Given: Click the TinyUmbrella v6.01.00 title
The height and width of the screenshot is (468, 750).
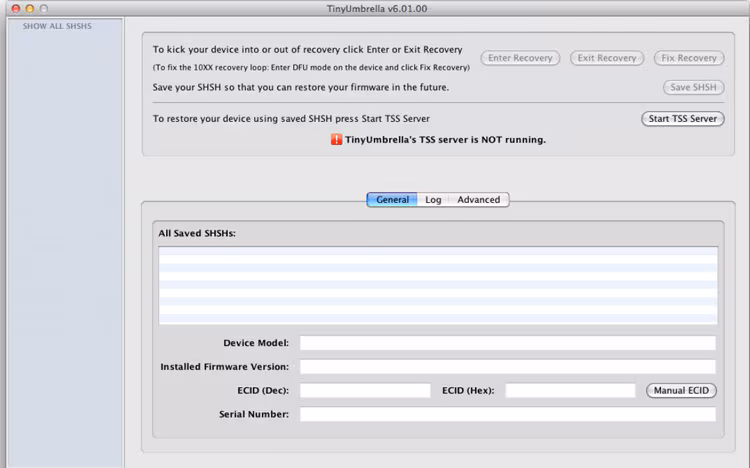Looking at the screenshot, I should point(377,9).
